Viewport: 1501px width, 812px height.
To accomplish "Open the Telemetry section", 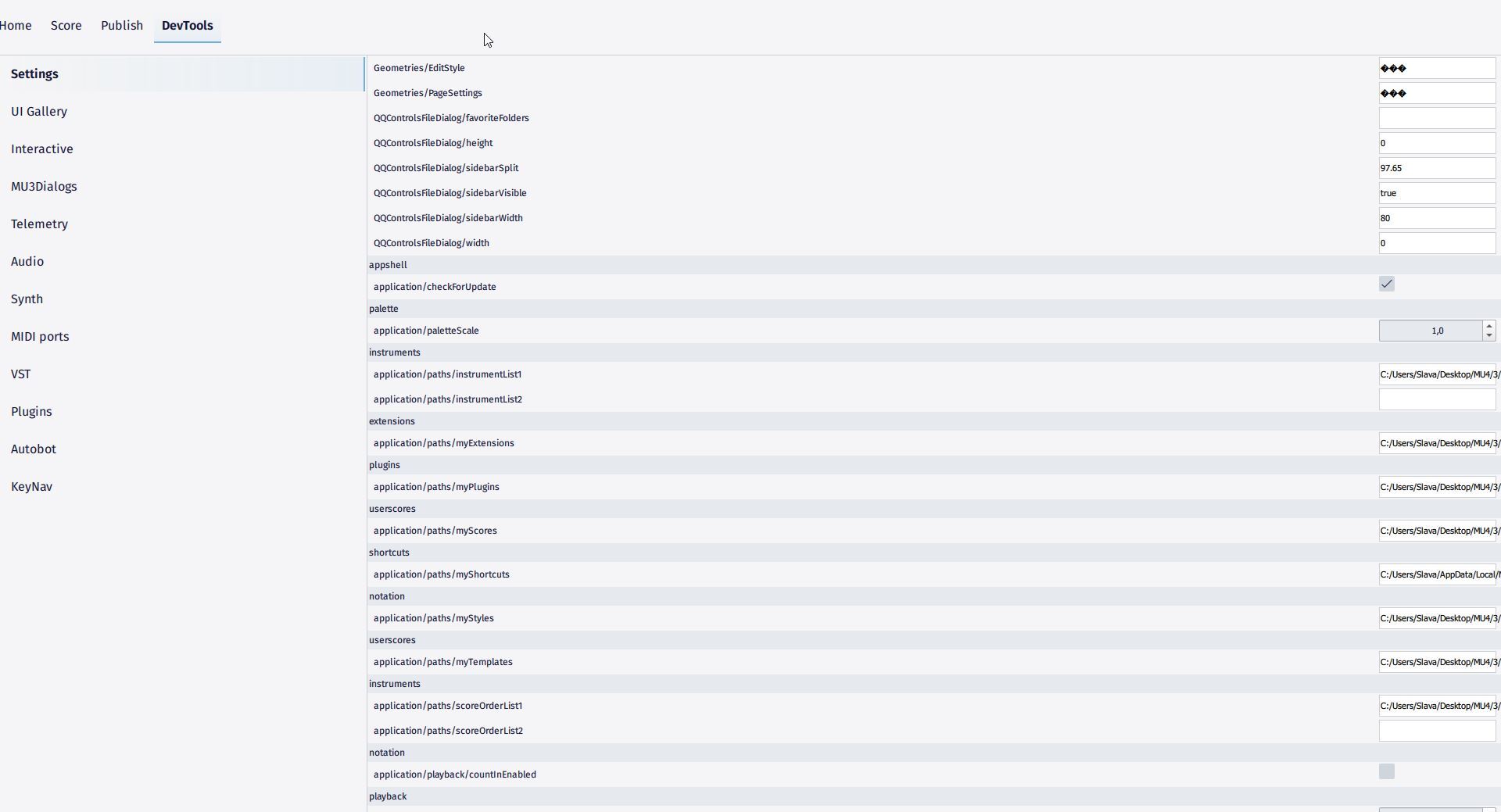I will coord(38,224).
